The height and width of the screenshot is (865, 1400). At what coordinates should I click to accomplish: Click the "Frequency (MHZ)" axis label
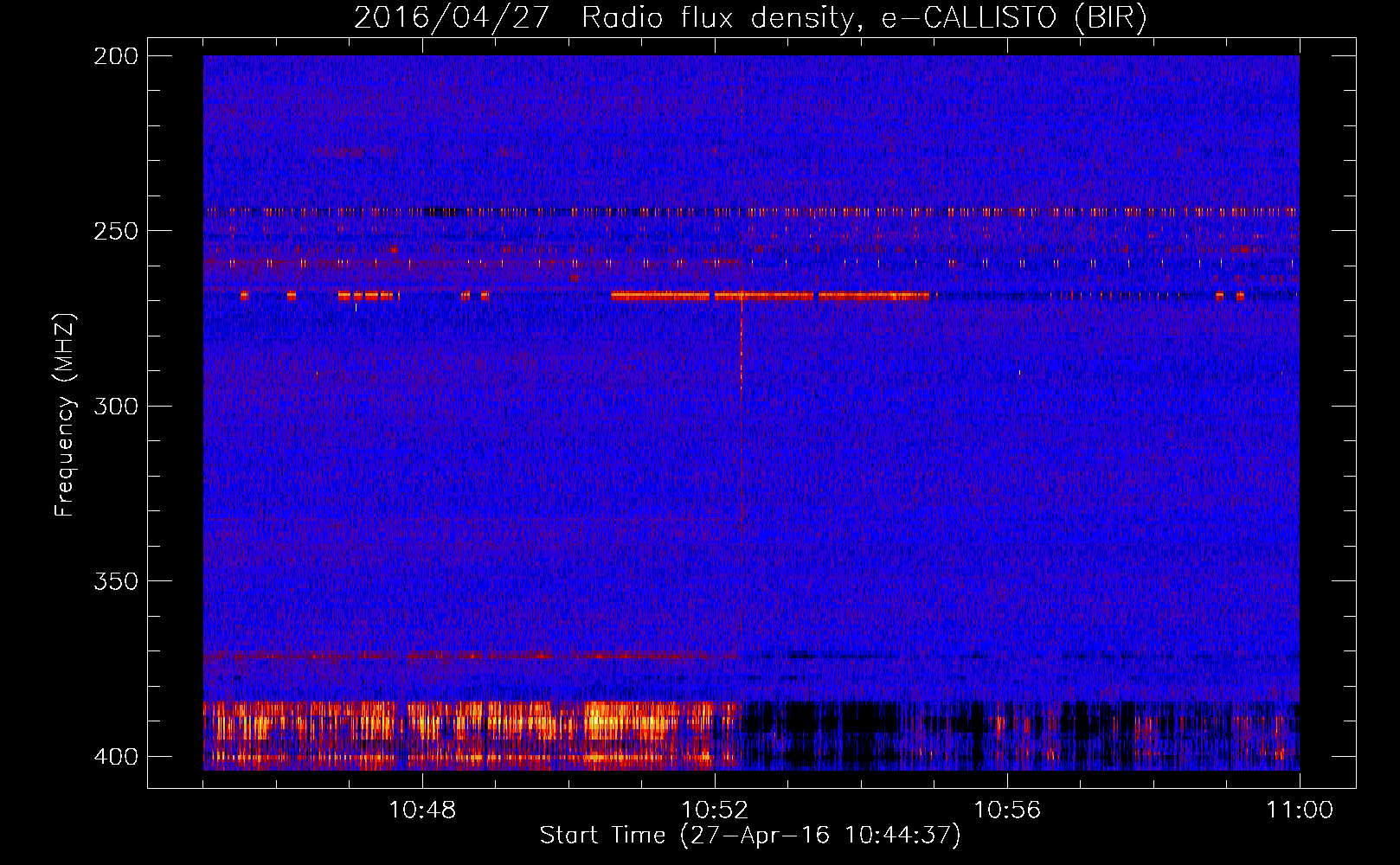coord(65,414)
